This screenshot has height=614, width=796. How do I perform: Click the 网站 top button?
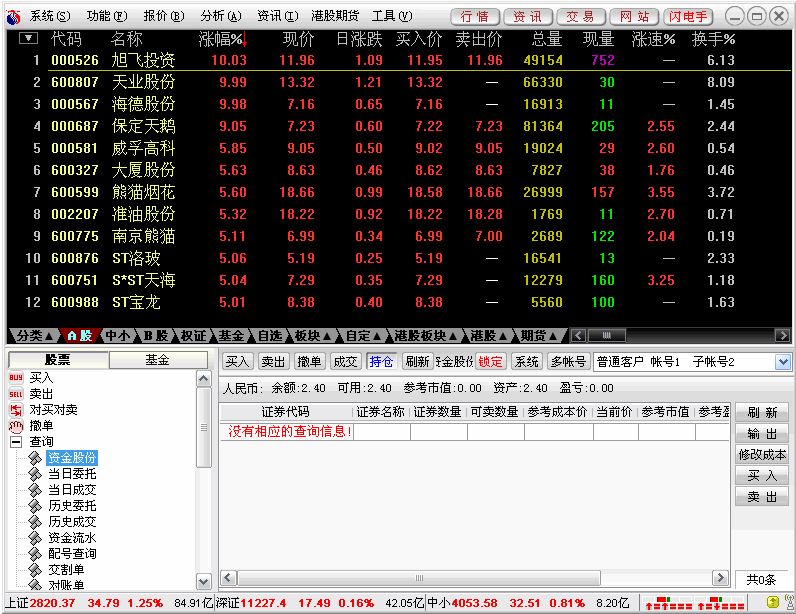(x=634, y=17)
